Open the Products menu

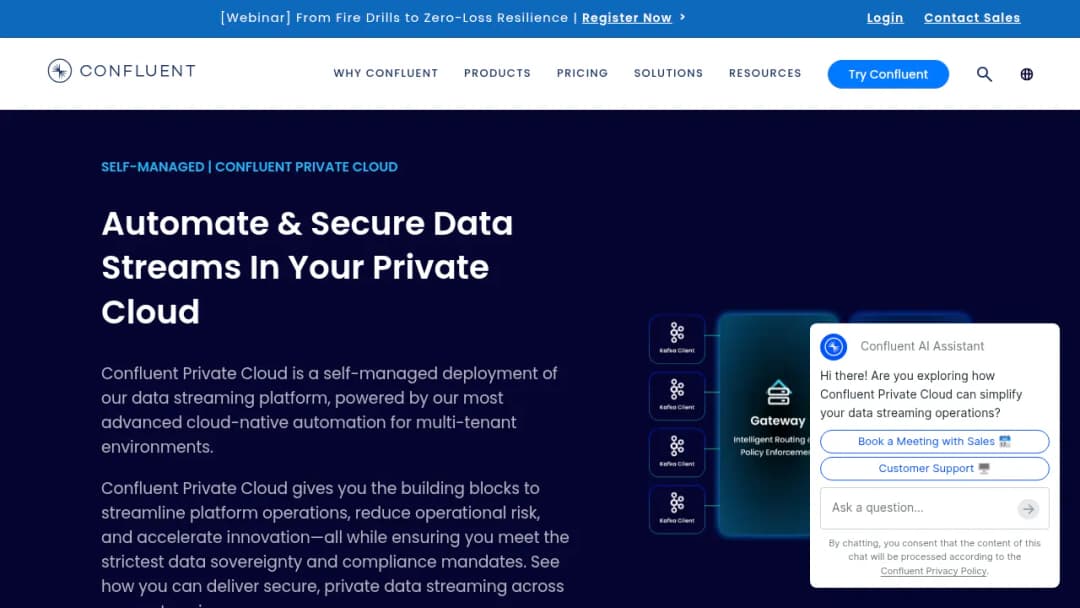[497, 73]
